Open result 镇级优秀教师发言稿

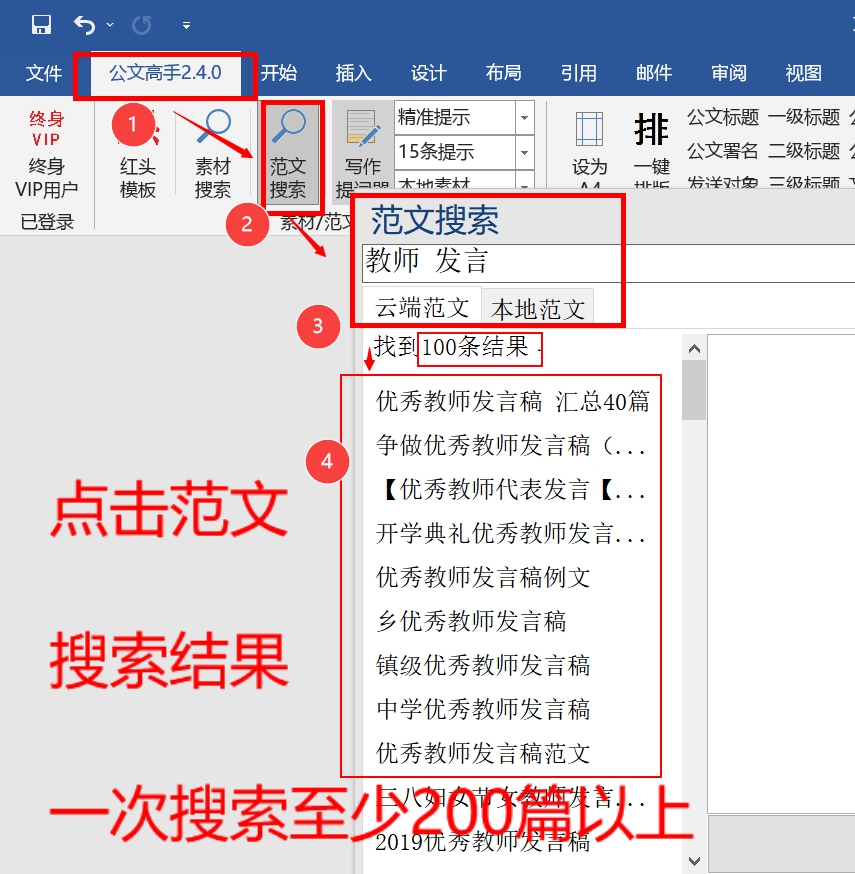483,666
